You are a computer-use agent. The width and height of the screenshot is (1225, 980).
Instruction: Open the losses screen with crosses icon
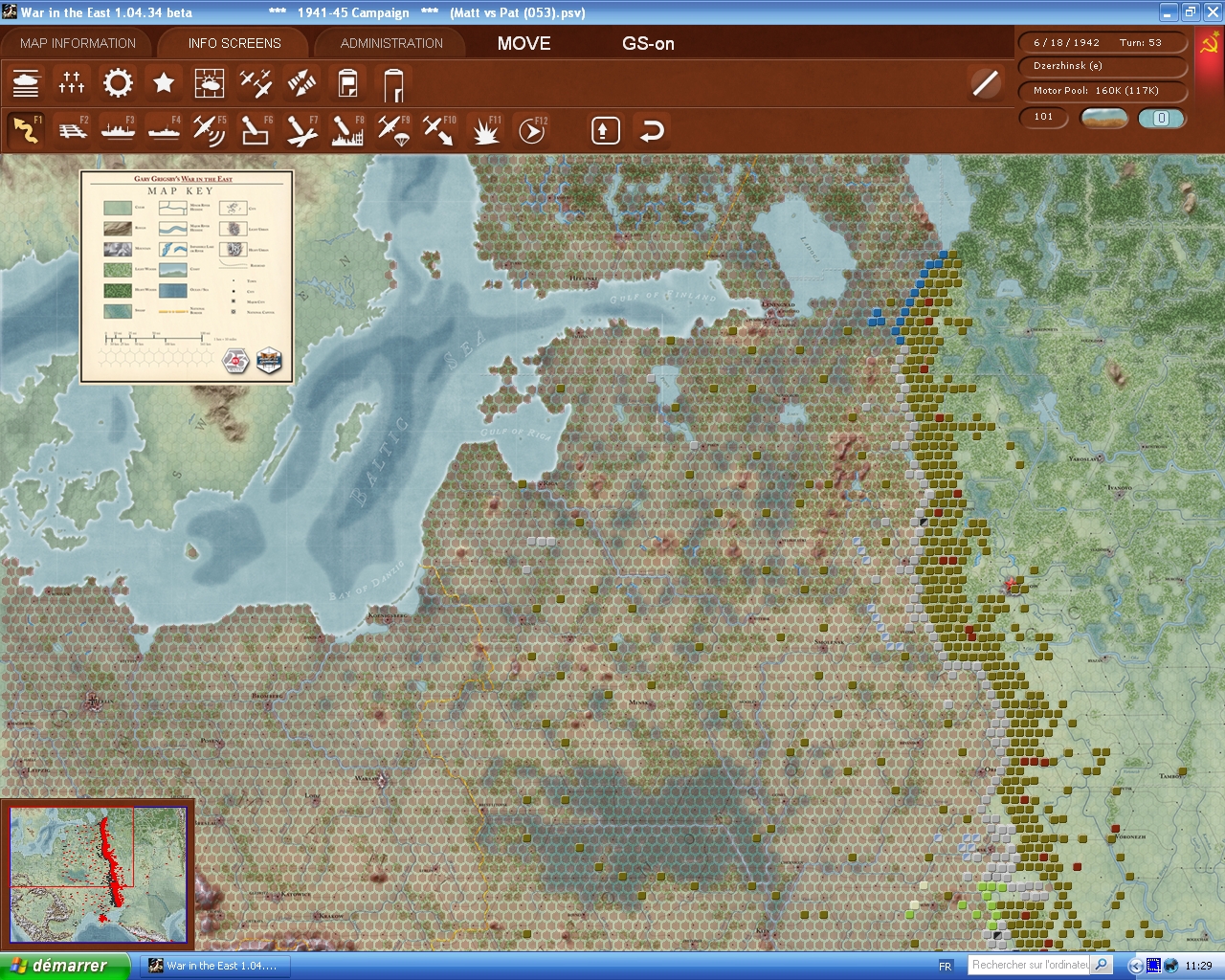click(72, 84)
